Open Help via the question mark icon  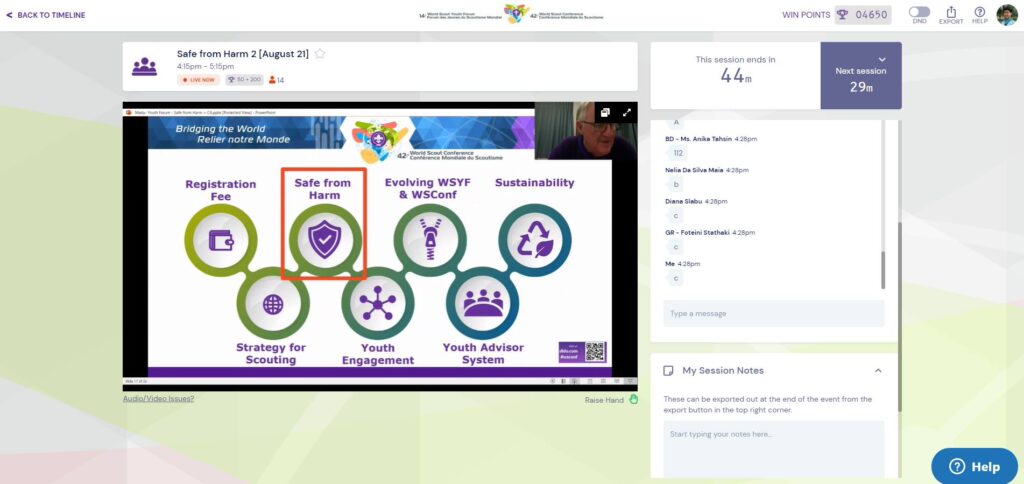(979, 13)
